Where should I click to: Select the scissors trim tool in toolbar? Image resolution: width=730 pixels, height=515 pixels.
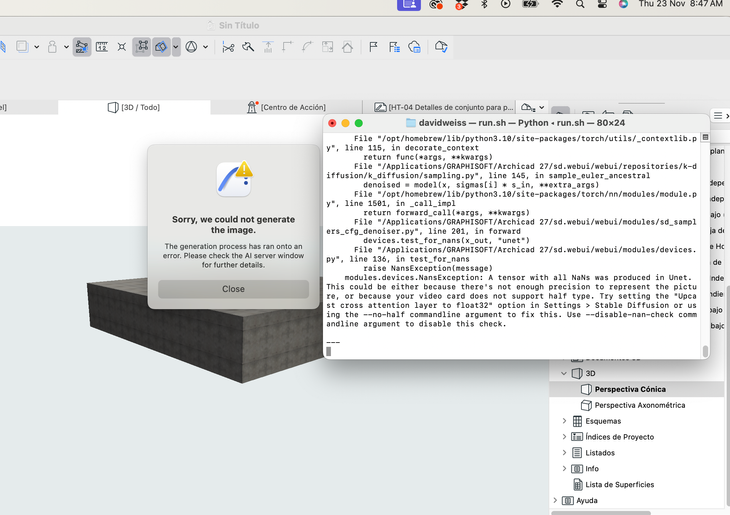(228, 47)
